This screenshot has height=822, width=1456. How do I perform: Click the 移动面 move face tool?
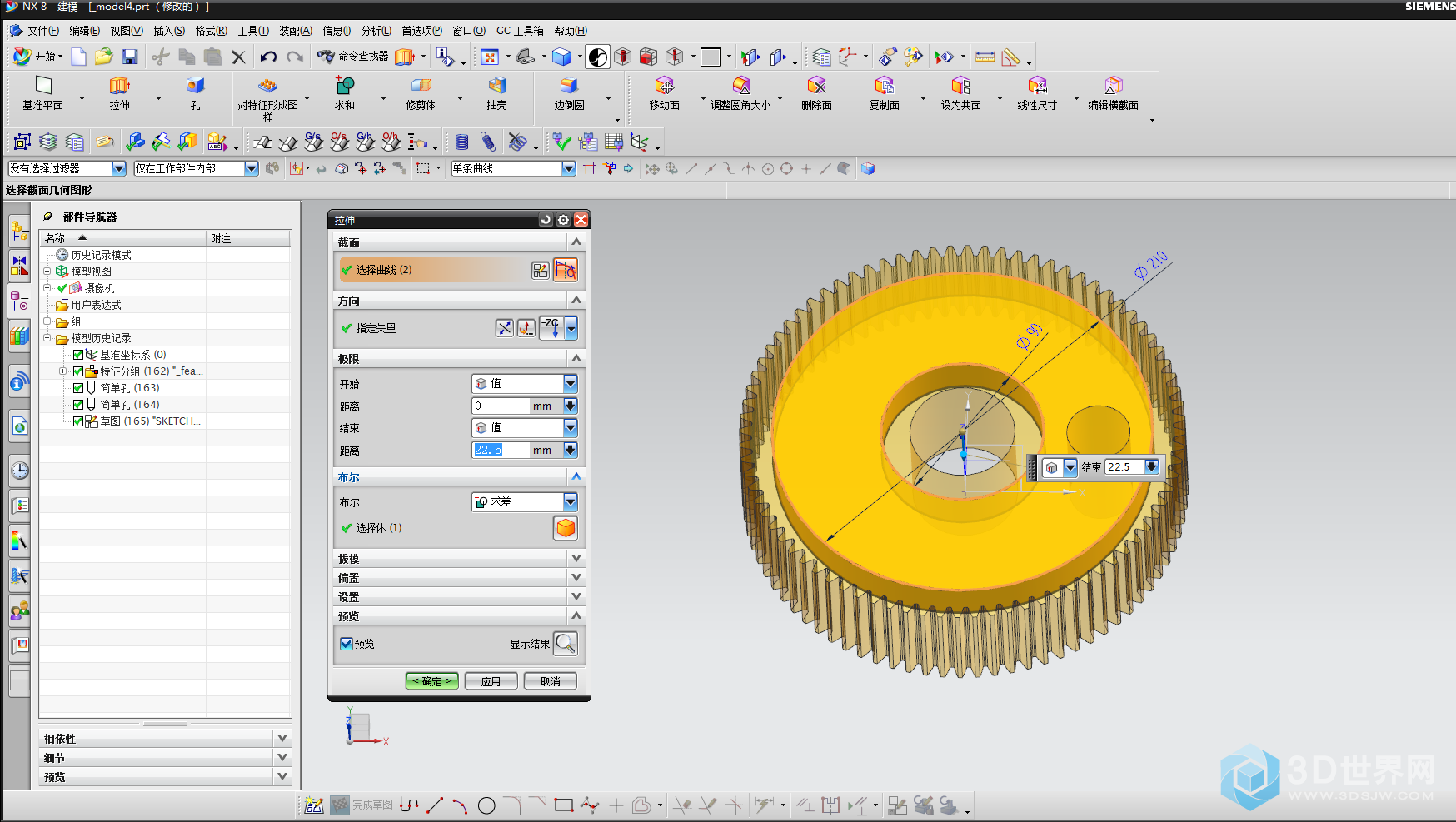[x=665, y=93]
